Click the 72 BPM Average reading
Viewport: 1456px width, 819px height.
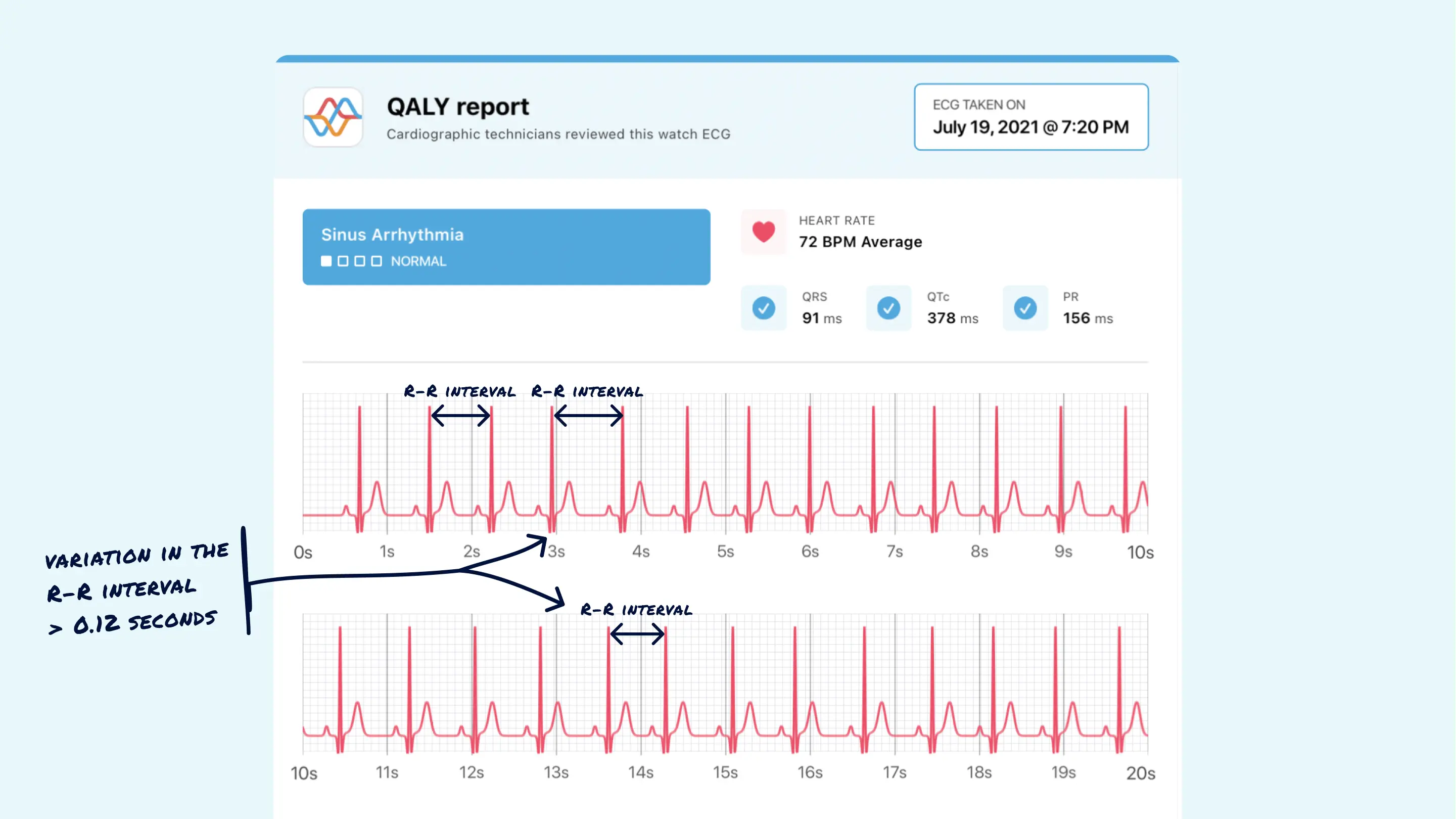tap(861, 242)
